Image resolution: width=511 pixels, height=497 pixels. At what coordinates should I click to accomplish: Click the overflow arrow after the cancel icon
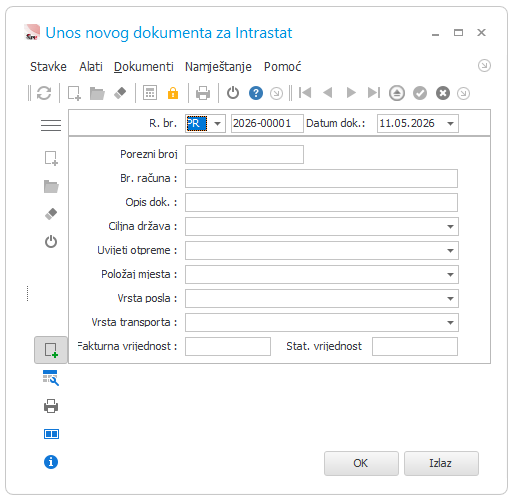click(463, 93)
